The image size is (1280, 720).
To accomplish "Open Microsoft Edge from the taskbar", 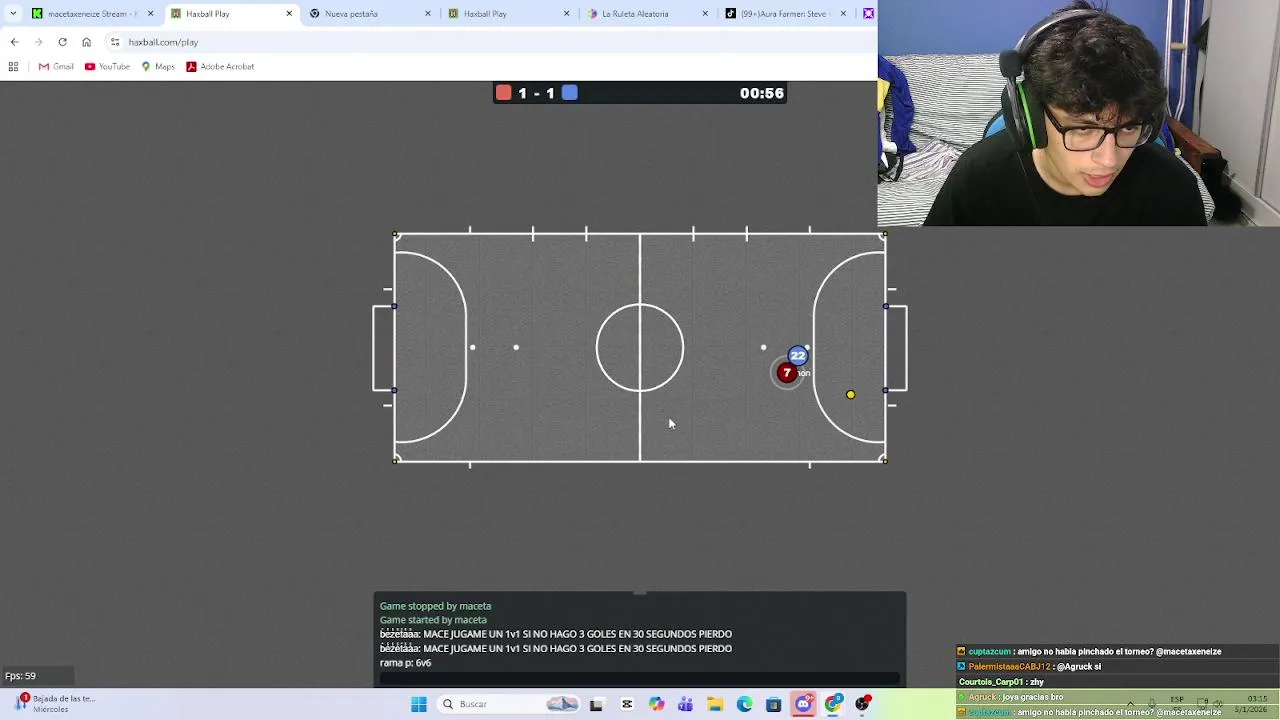I will tap(744, 704).
